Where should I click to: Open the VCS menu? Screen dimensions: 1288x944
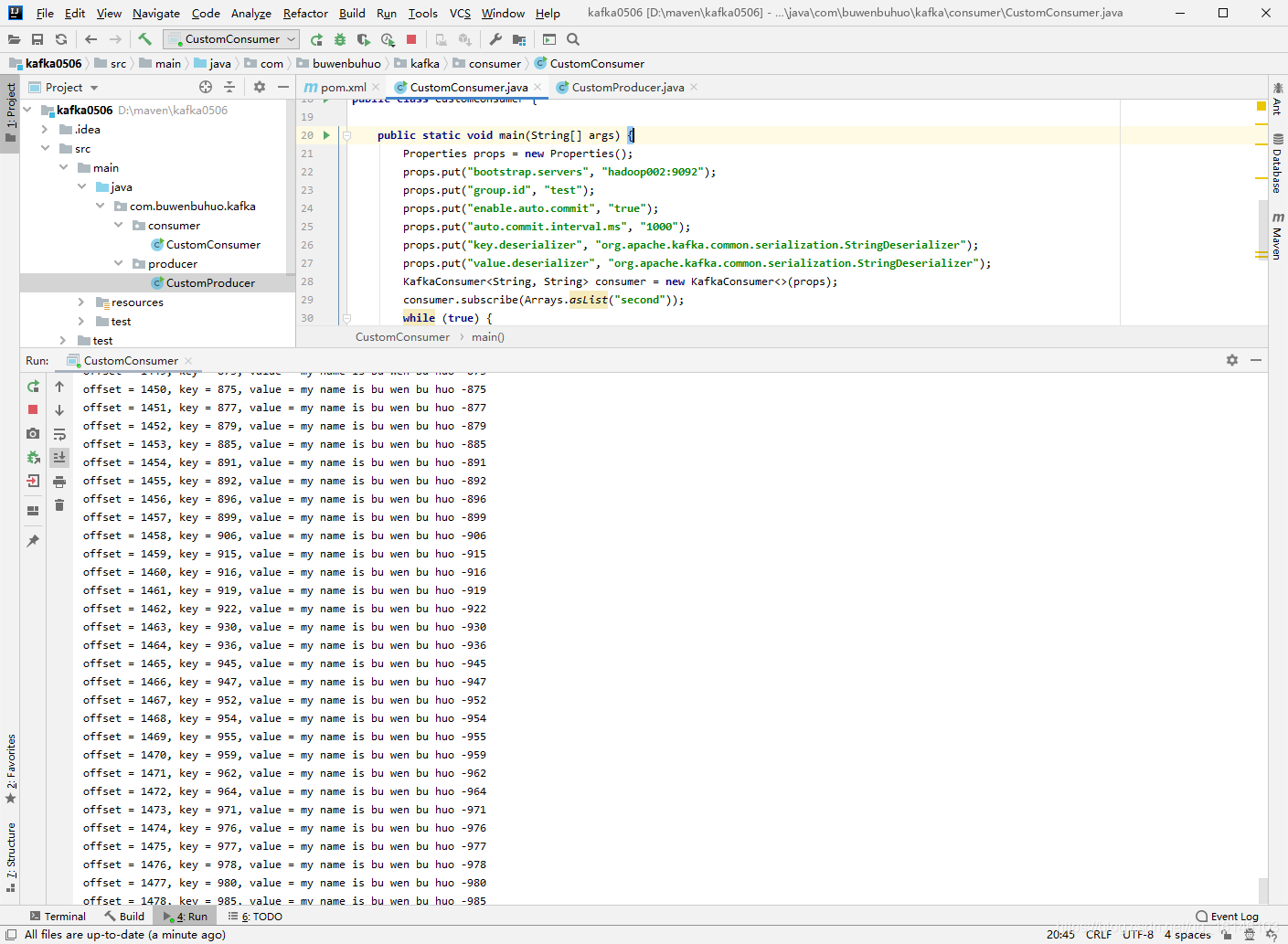(460, 13)
